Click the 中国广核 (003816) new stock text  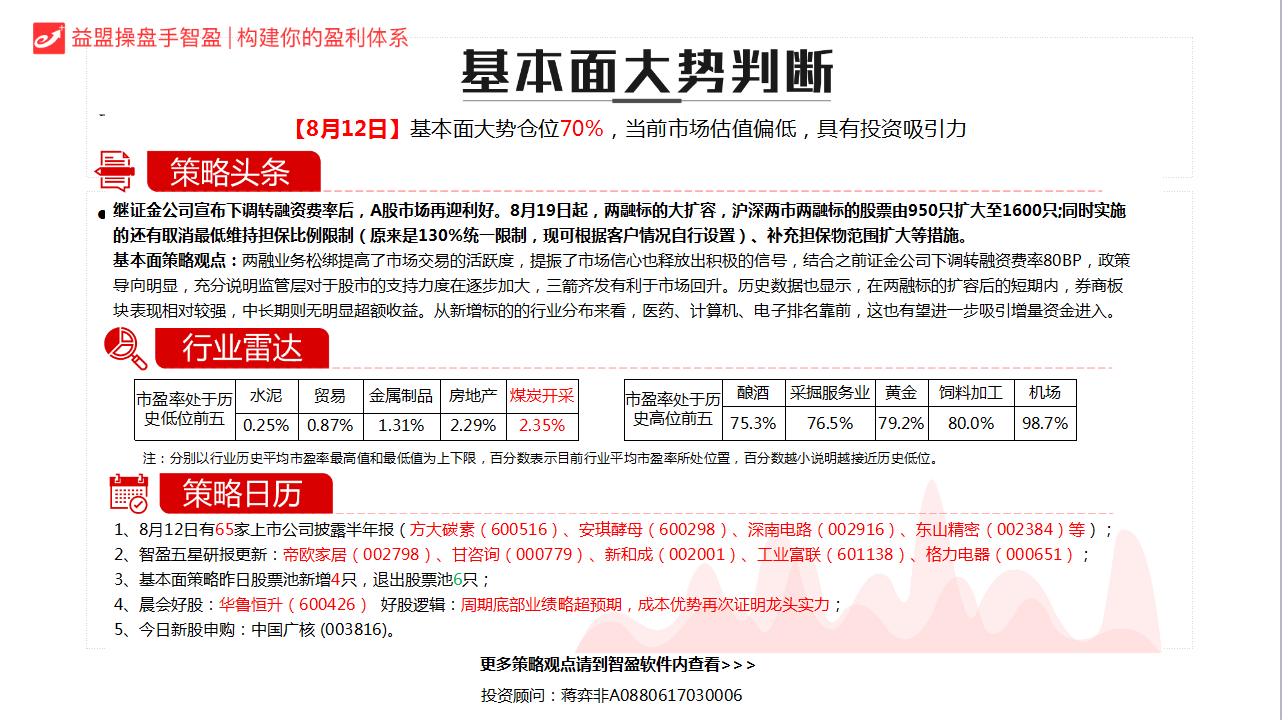coord(322,630)
